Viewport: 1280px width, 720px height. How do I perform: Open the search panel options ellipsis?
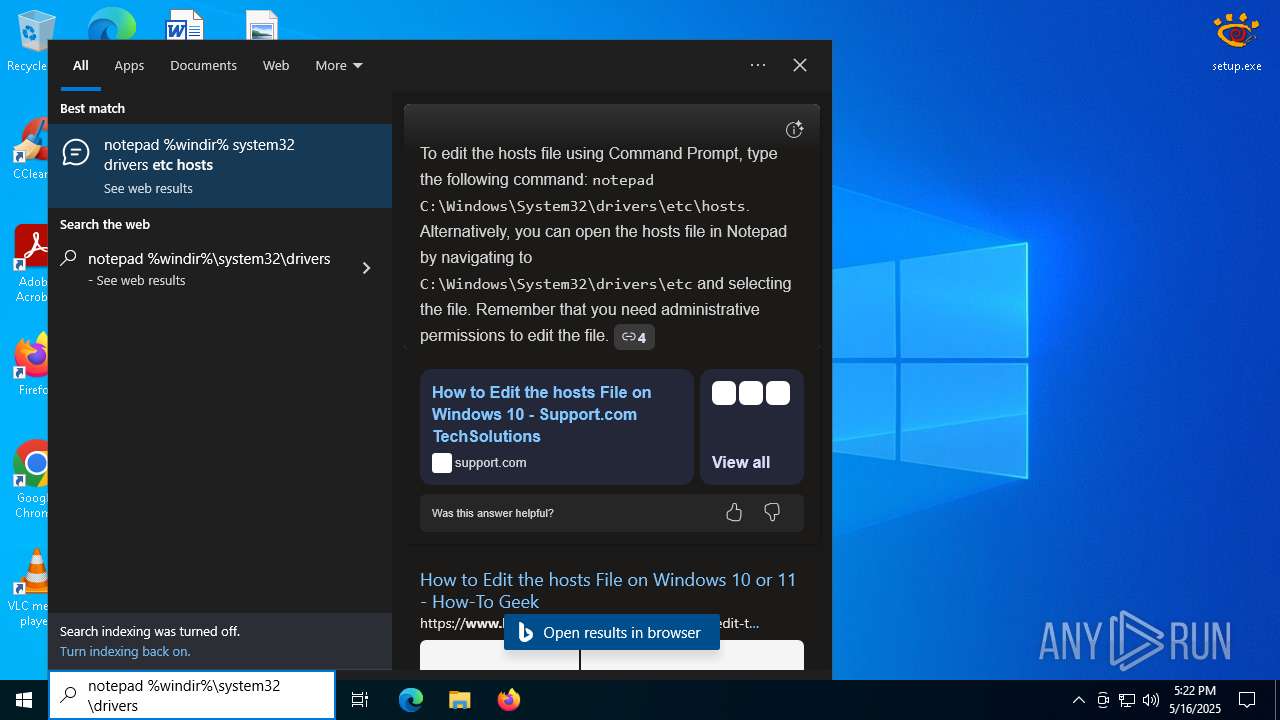pyautogui.click(x=758, y=65)
